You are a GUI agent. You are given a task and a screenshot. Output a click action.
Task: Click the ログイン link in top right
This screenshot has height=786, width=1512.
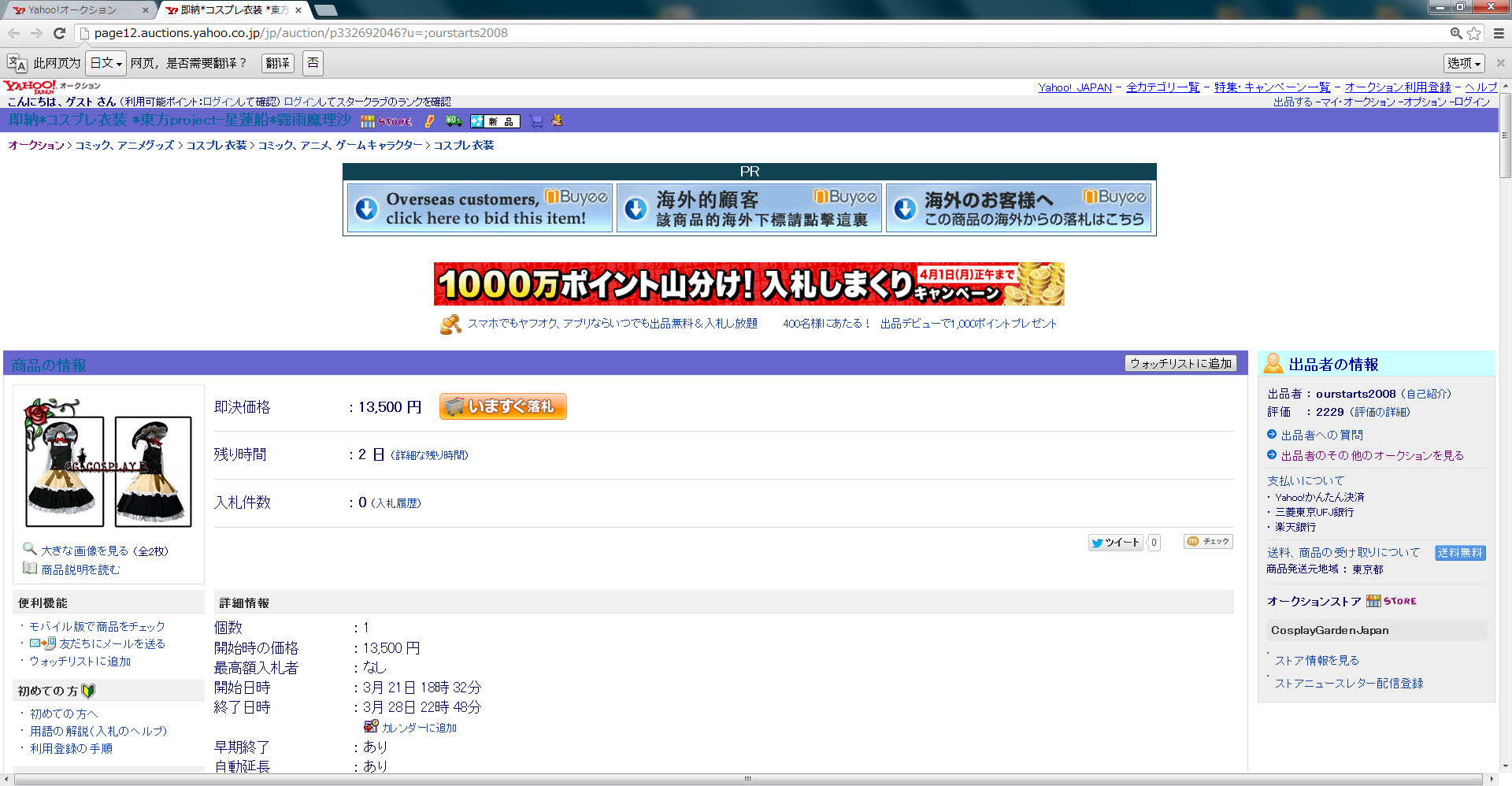(1472, 102)
